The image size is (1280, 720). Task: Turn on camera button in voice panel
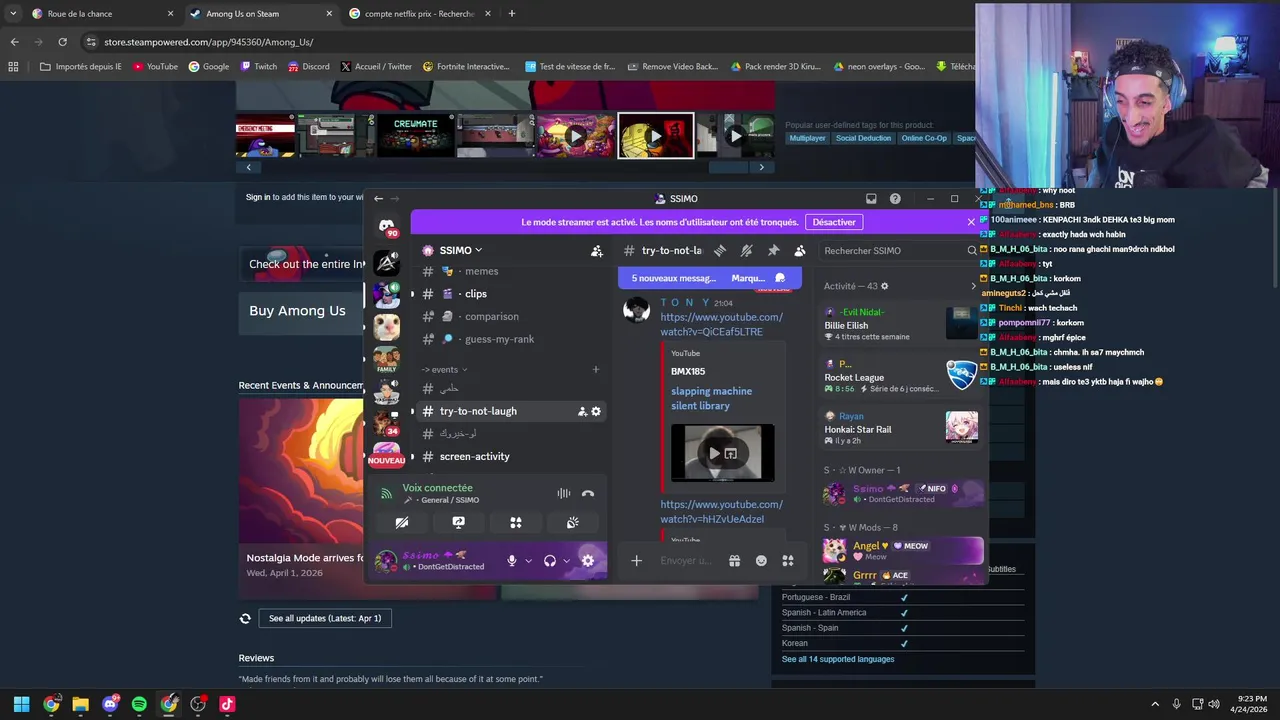pos(402,522)
